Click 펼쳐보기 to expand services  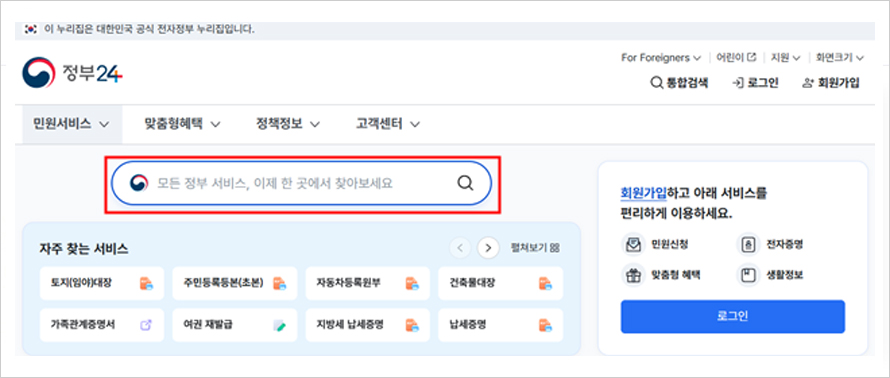[535, 247]
